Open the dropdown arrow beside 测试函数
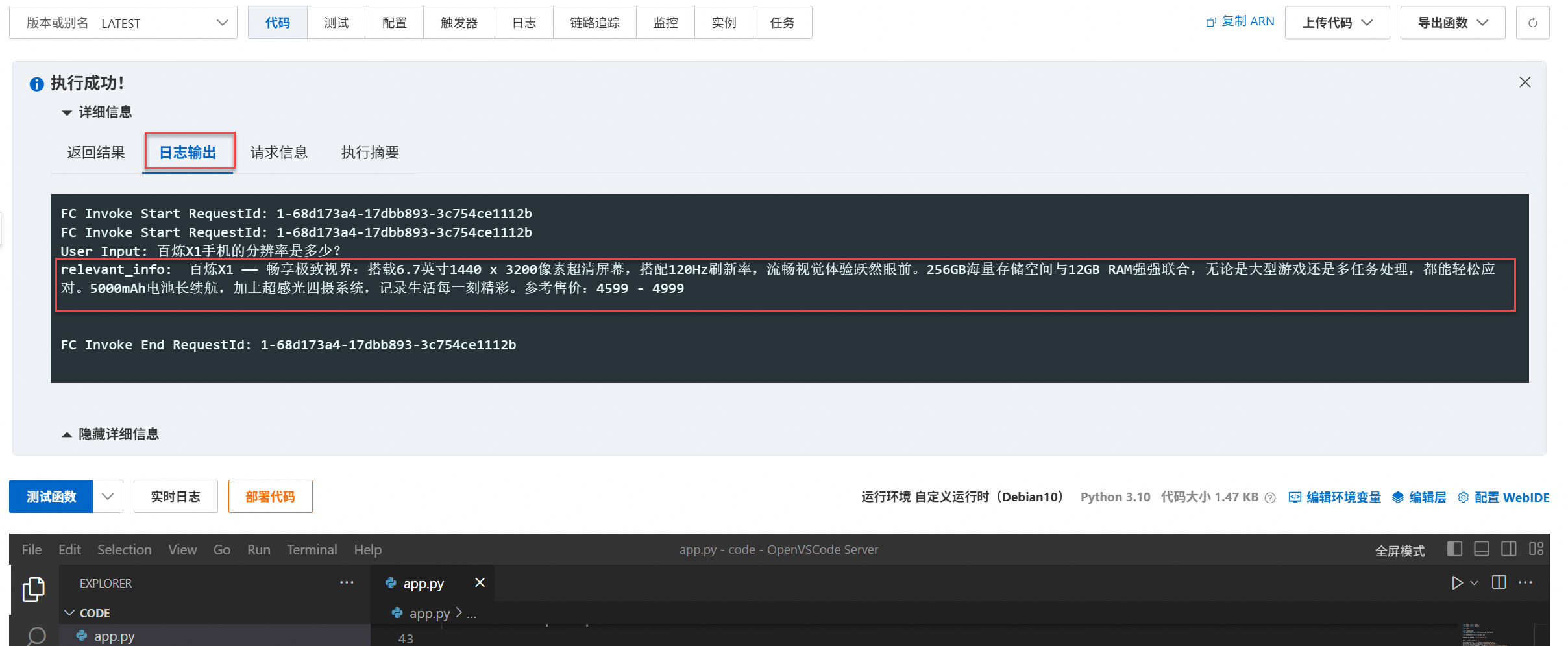 (x=108, y=497)
